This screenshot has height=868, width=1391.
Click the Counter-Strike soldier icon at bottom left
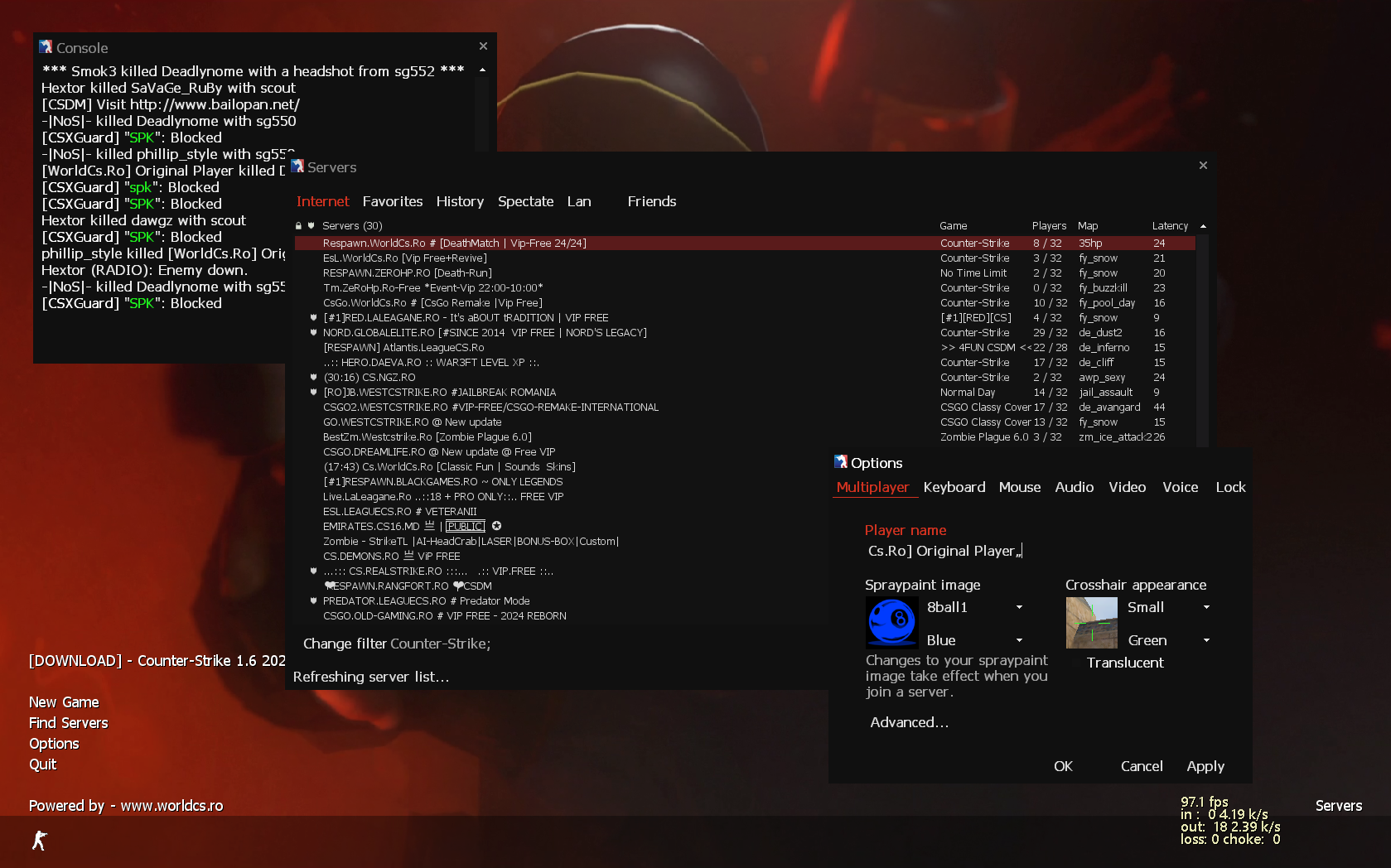click(x=39, y=840)
